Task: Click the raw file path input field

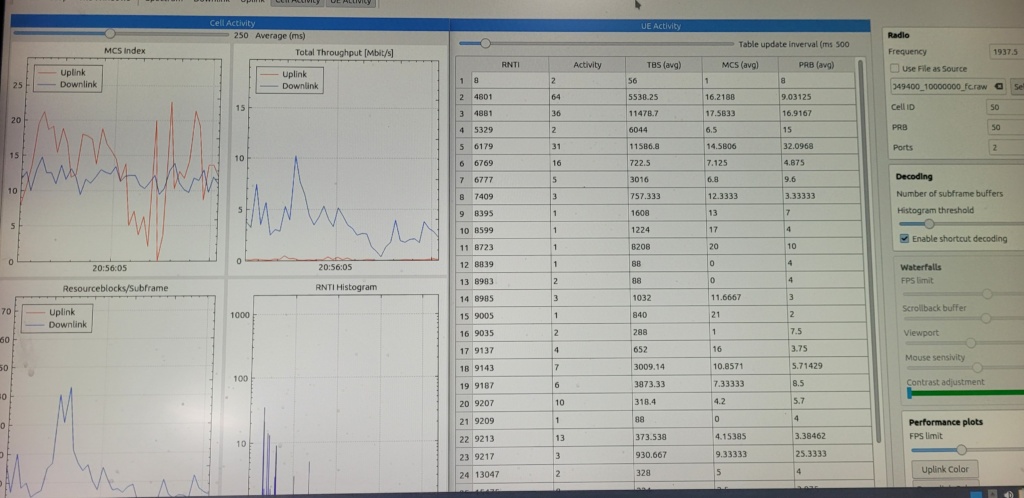Action: (x=948, y=86)
